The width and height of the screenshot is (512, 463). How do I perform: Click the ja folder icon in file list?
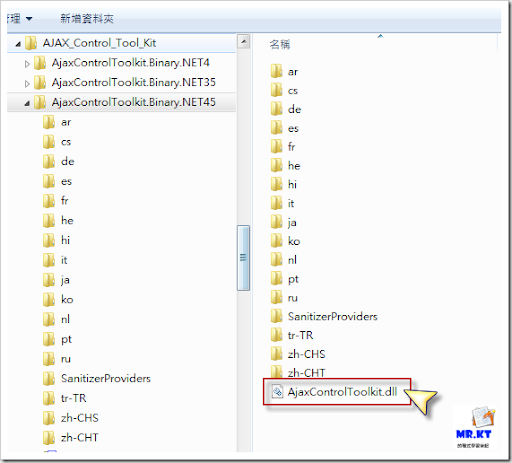277,222
